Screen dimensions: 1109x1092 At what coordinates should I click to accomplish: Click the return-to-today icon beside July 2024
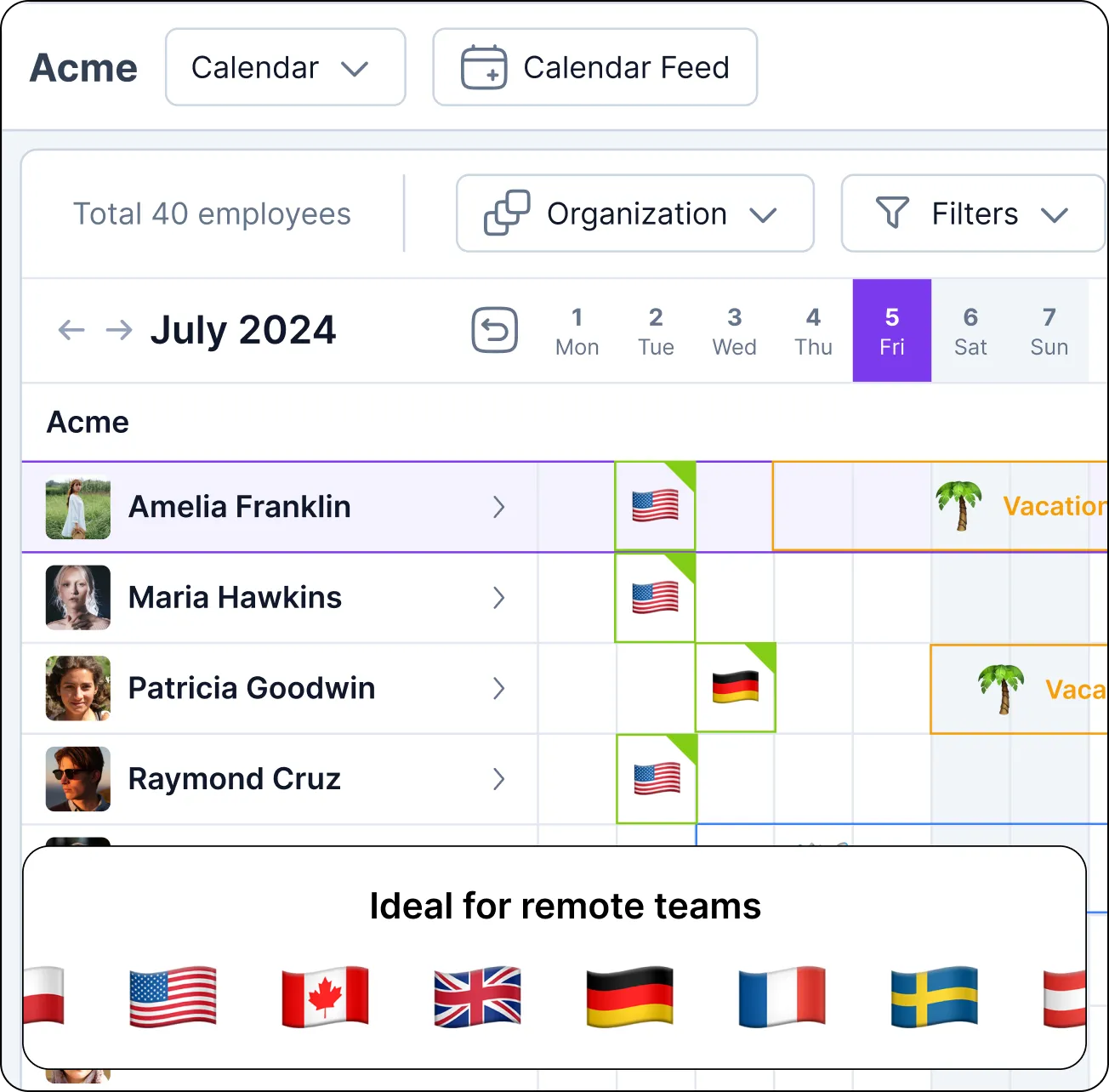(x=495, y=330)
